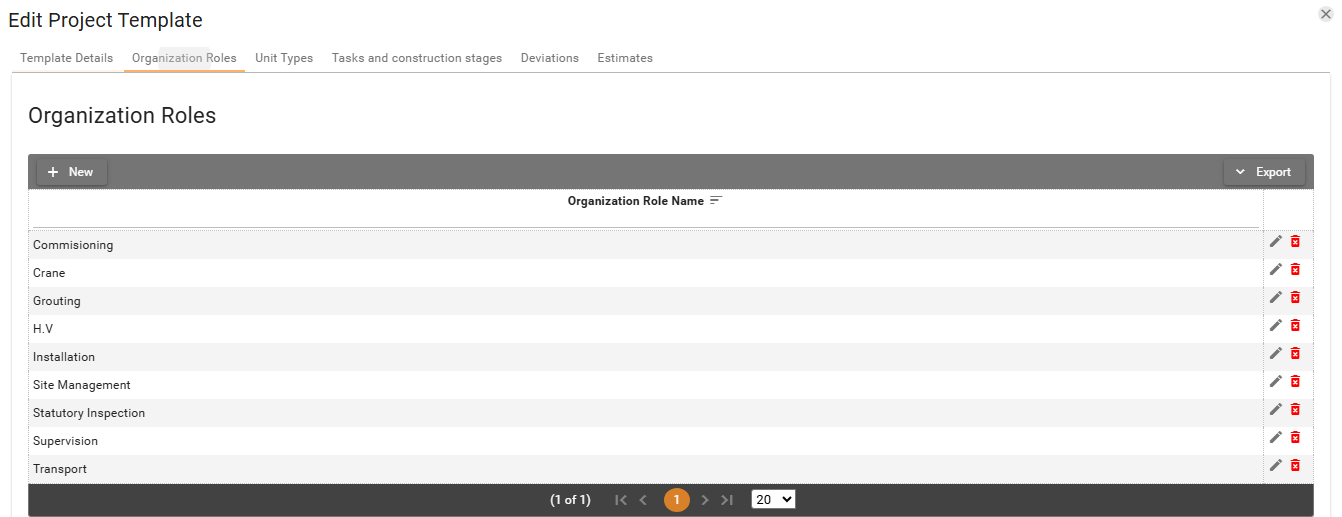
Task: Edit the Grouting role with pencil icon
Action: 1275,297
